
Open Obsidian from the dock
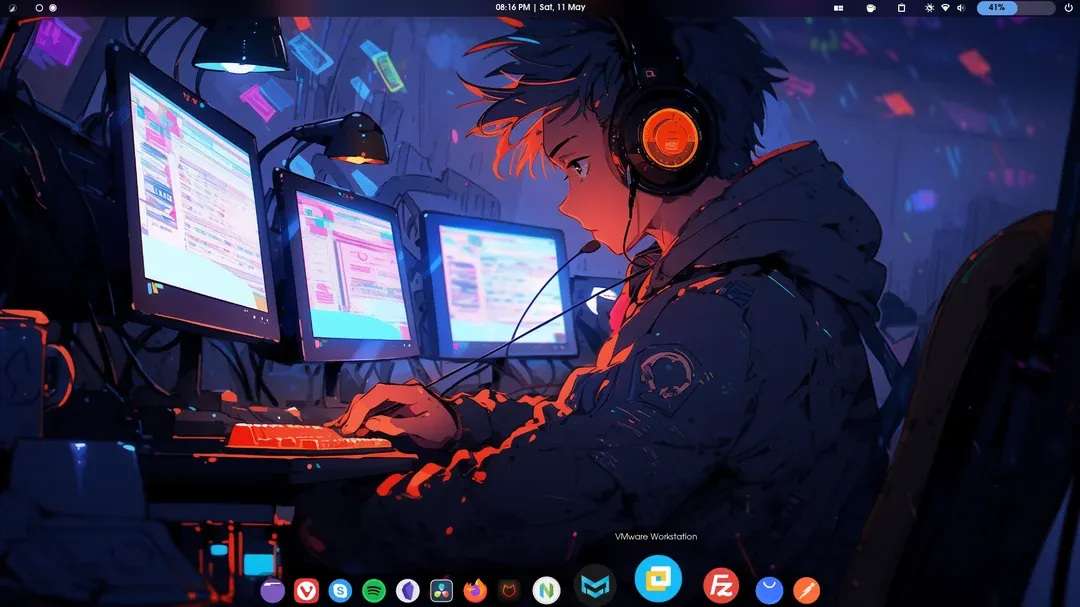click(408, 590)
